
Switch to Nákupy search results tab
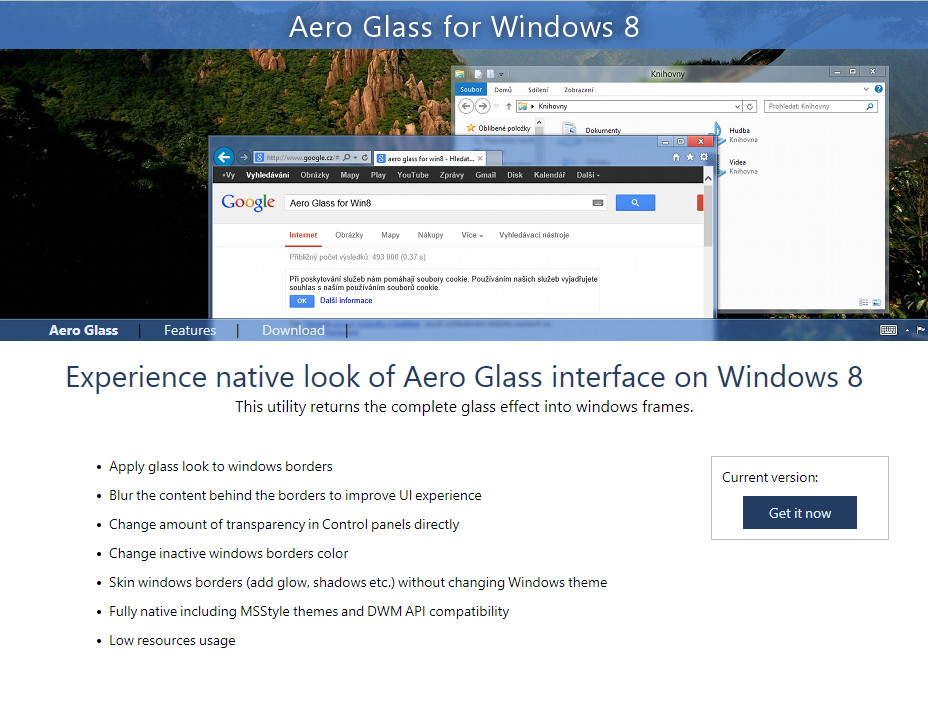pos(430,235)
